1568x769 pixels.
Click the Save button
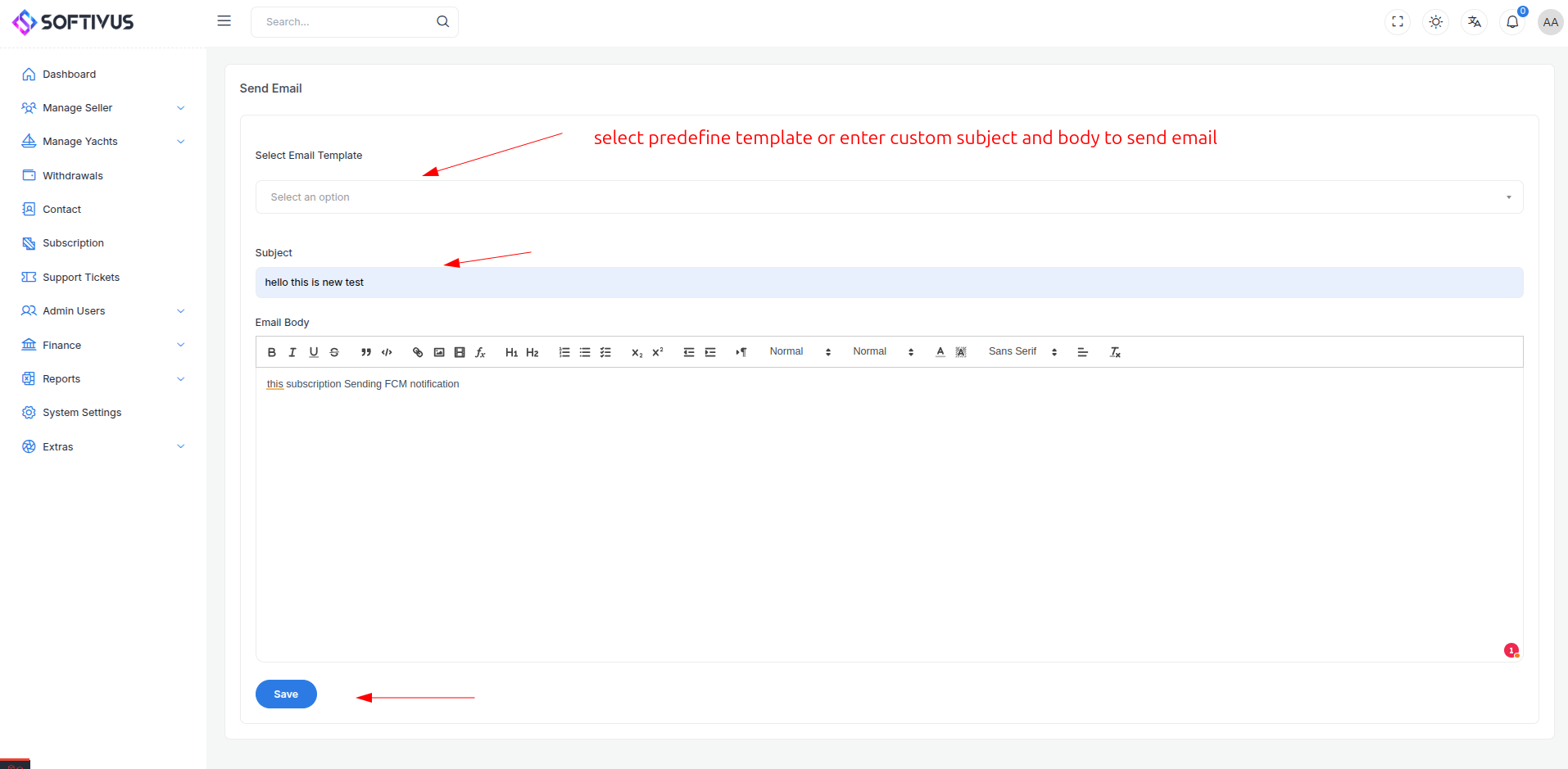point(286,694)
